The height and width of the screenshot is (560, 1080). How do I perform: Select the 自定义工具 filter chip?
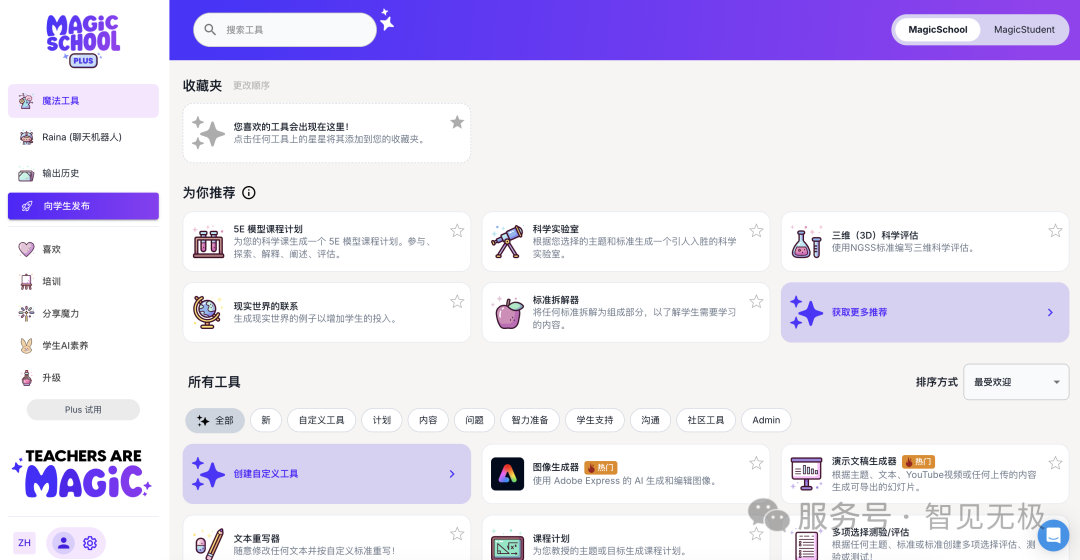pyautogui.click(x=321, y=420)
